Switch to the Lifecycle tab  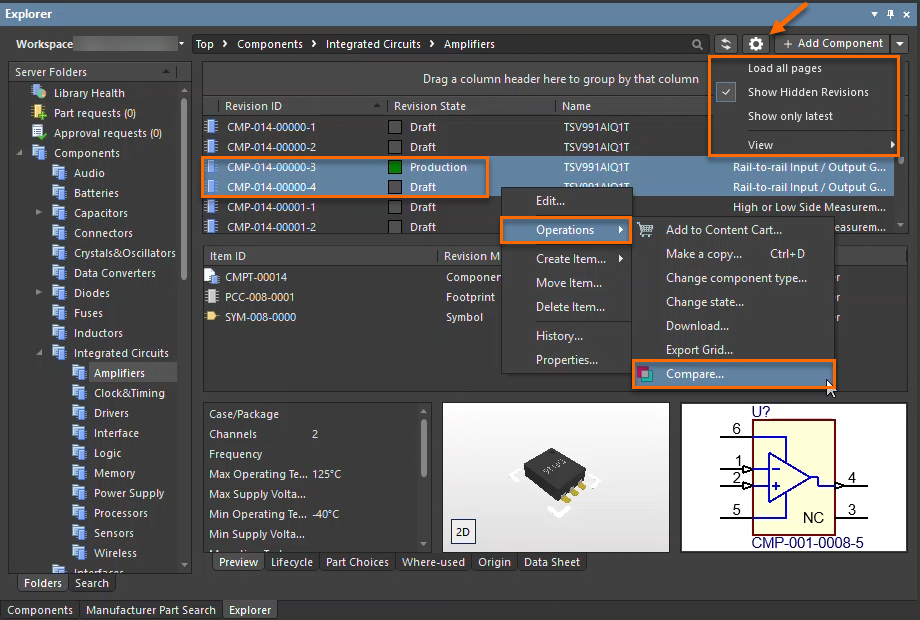(x=292, y=562)
